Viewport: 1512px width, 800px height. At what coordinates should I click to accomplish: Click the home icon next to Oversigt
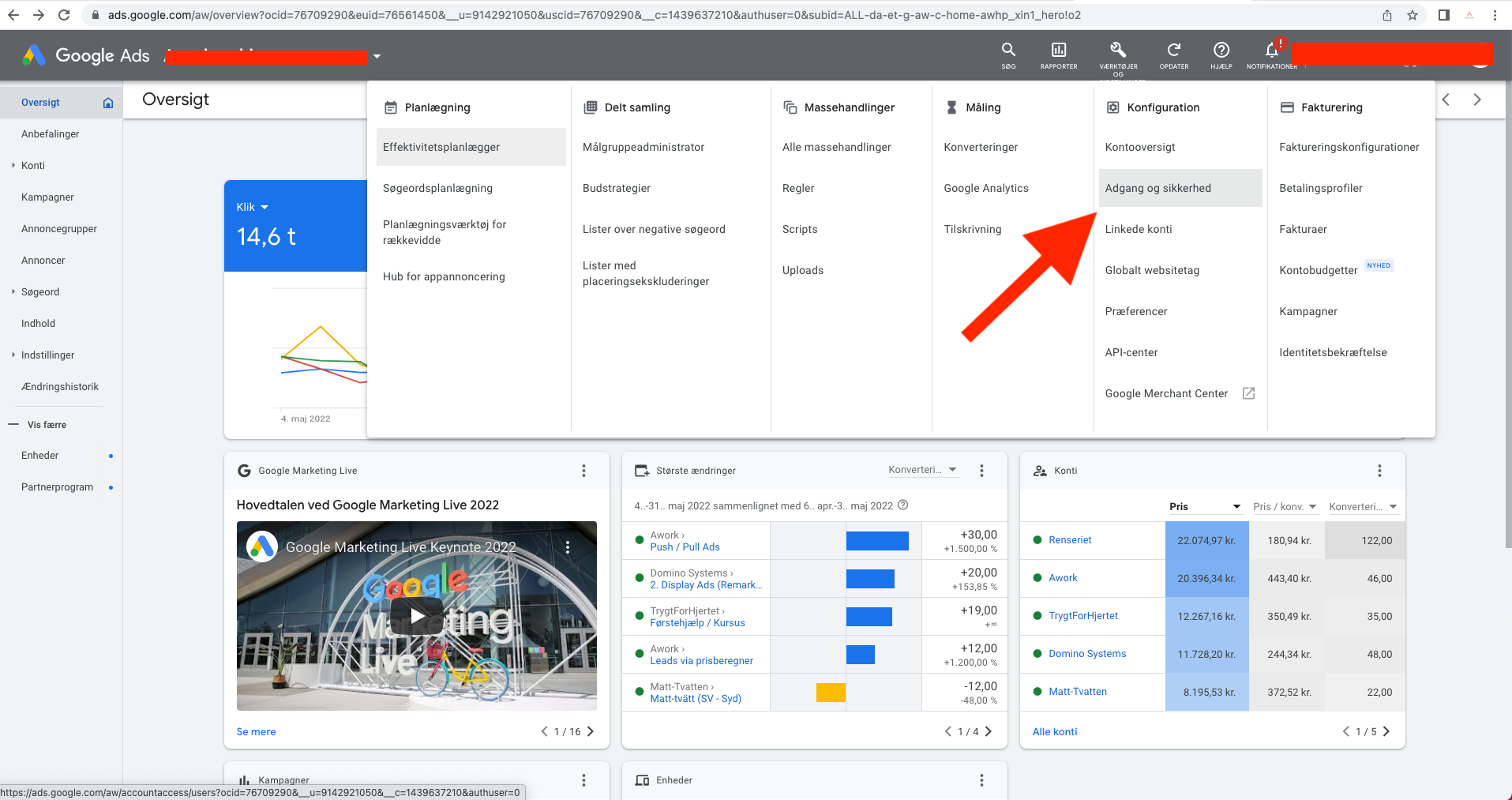click(108, 103)
